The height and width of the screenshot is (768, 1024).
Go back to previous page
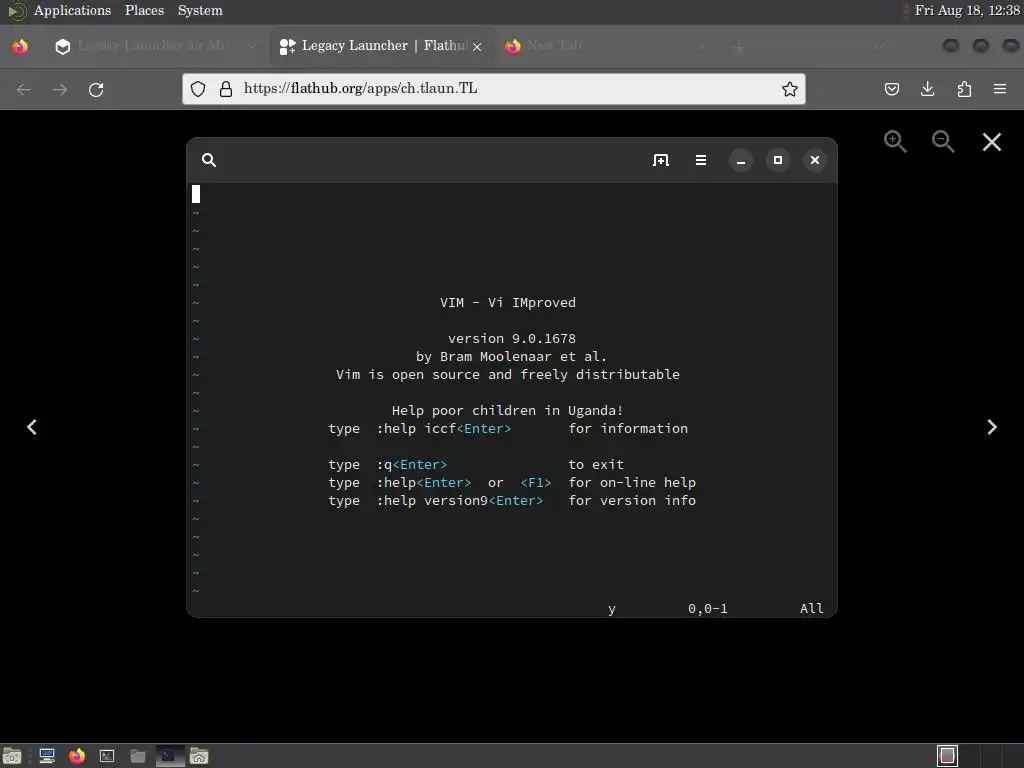(24, 89)
